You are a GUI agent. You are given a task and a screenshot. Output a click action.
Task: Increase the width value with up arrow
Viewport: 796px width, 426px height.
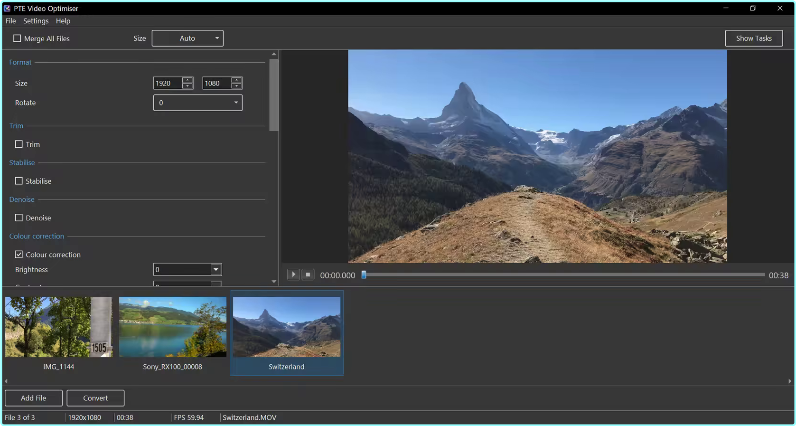coord(188,80)
